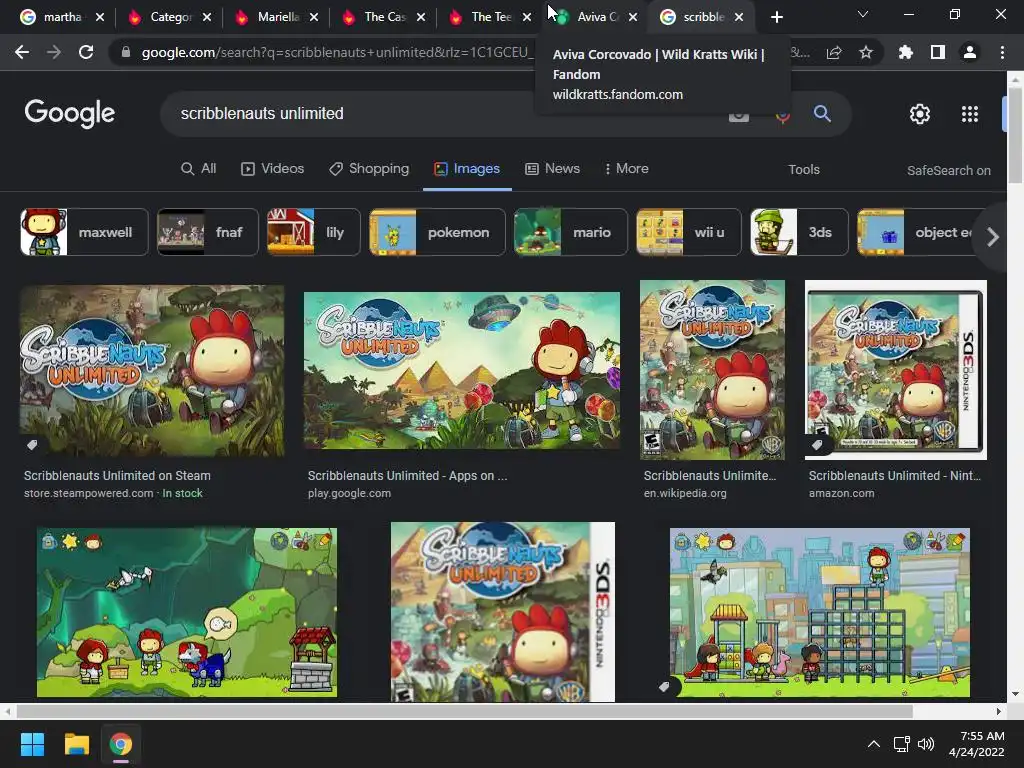The image size is (1024, 768).
Task: Open the Windows Start menu
Action: click(x=32, y=744)
